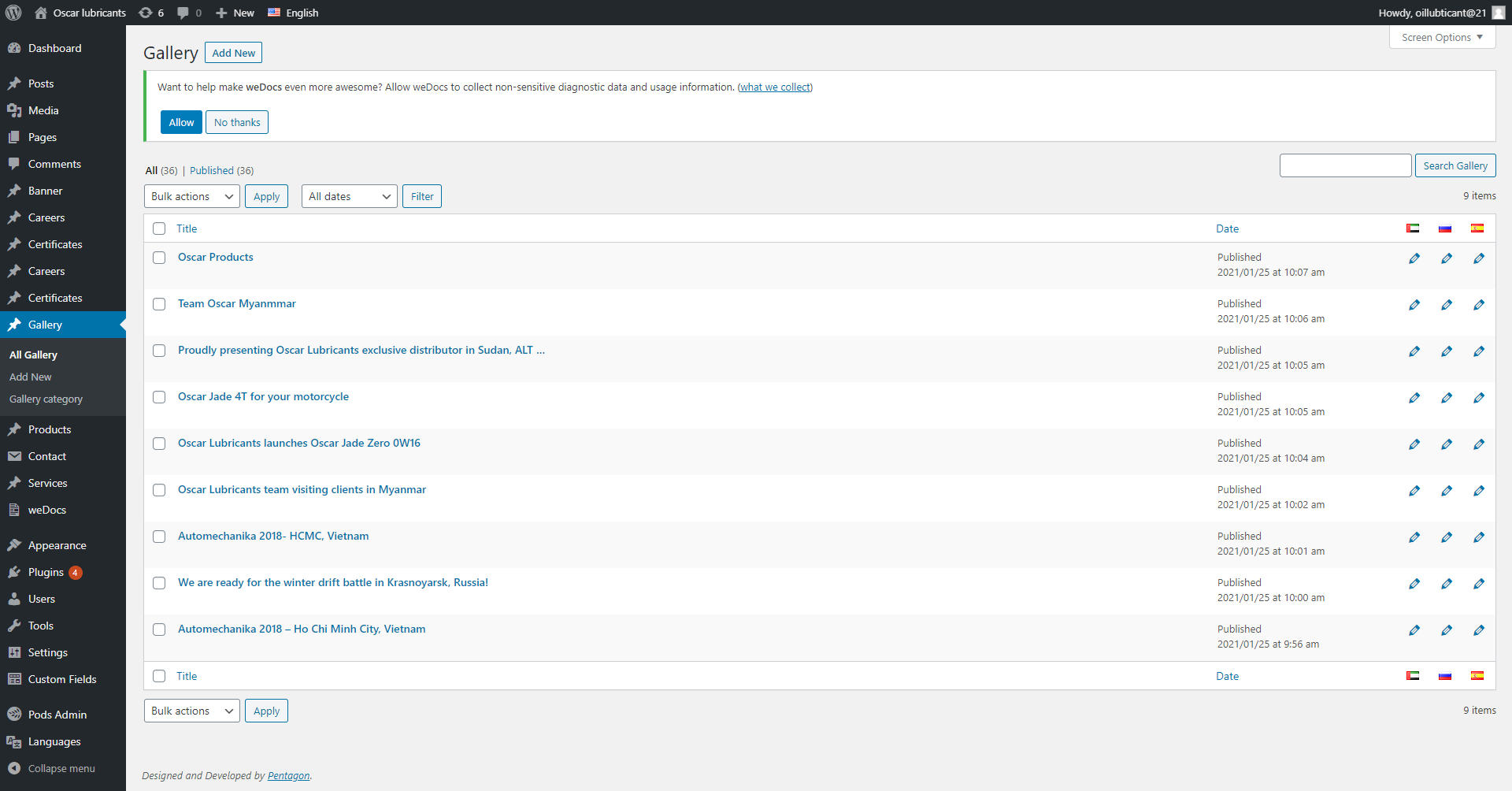
Task: Check the Oscar Jade Zero 0W16 row checkbox
Action: (x=159, y=444)
